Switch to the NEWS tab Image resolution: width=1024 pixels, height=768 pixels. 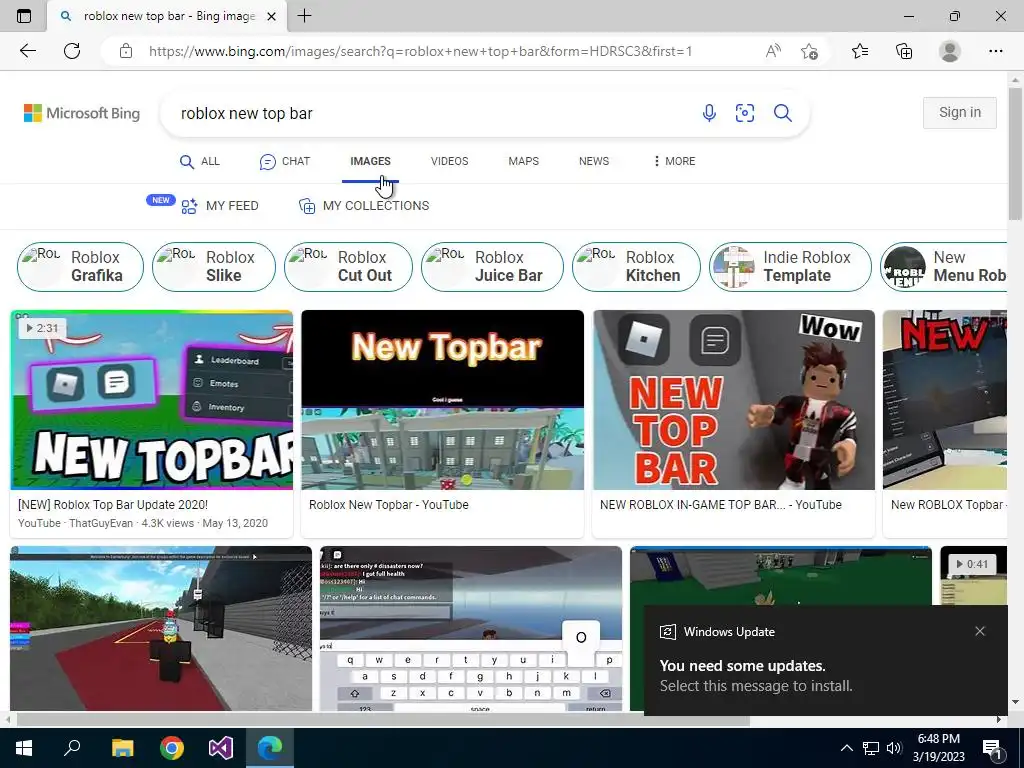pos(594,161)
